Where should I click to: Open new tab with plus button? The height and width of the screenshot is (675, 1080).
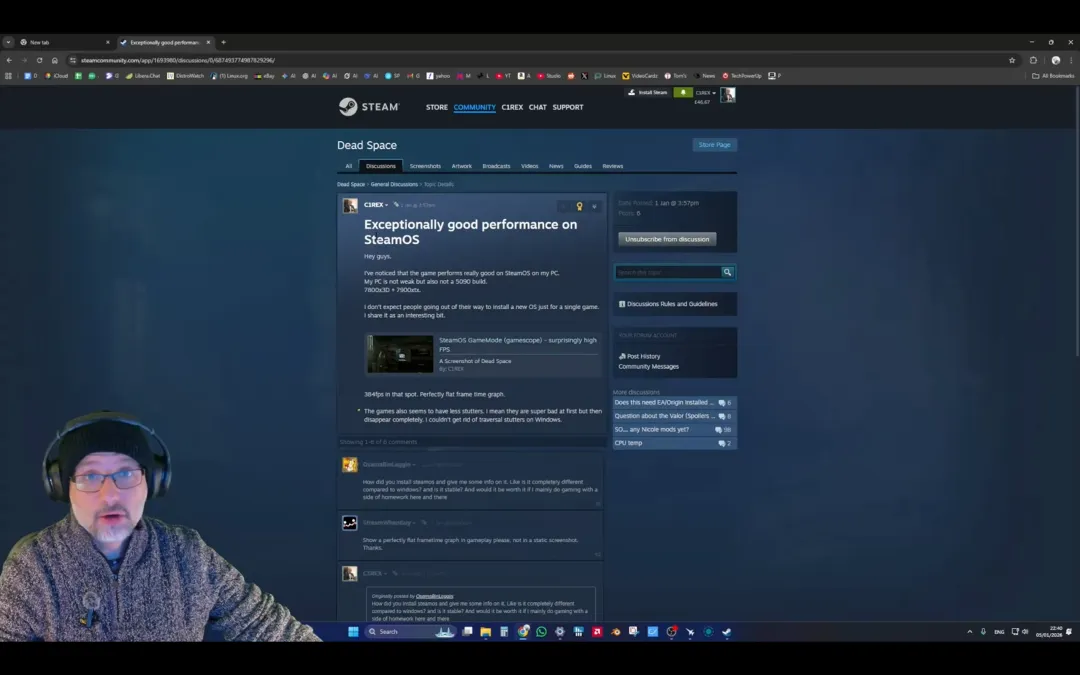(223, 42)
